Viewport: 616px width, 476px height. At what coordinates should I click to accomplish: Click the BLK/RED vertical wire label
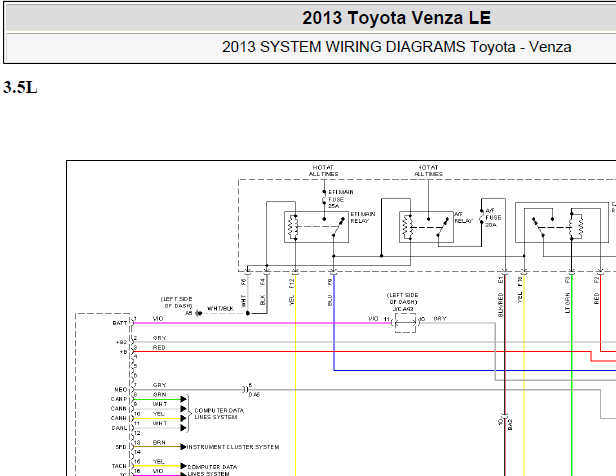(x=500, y=304)
